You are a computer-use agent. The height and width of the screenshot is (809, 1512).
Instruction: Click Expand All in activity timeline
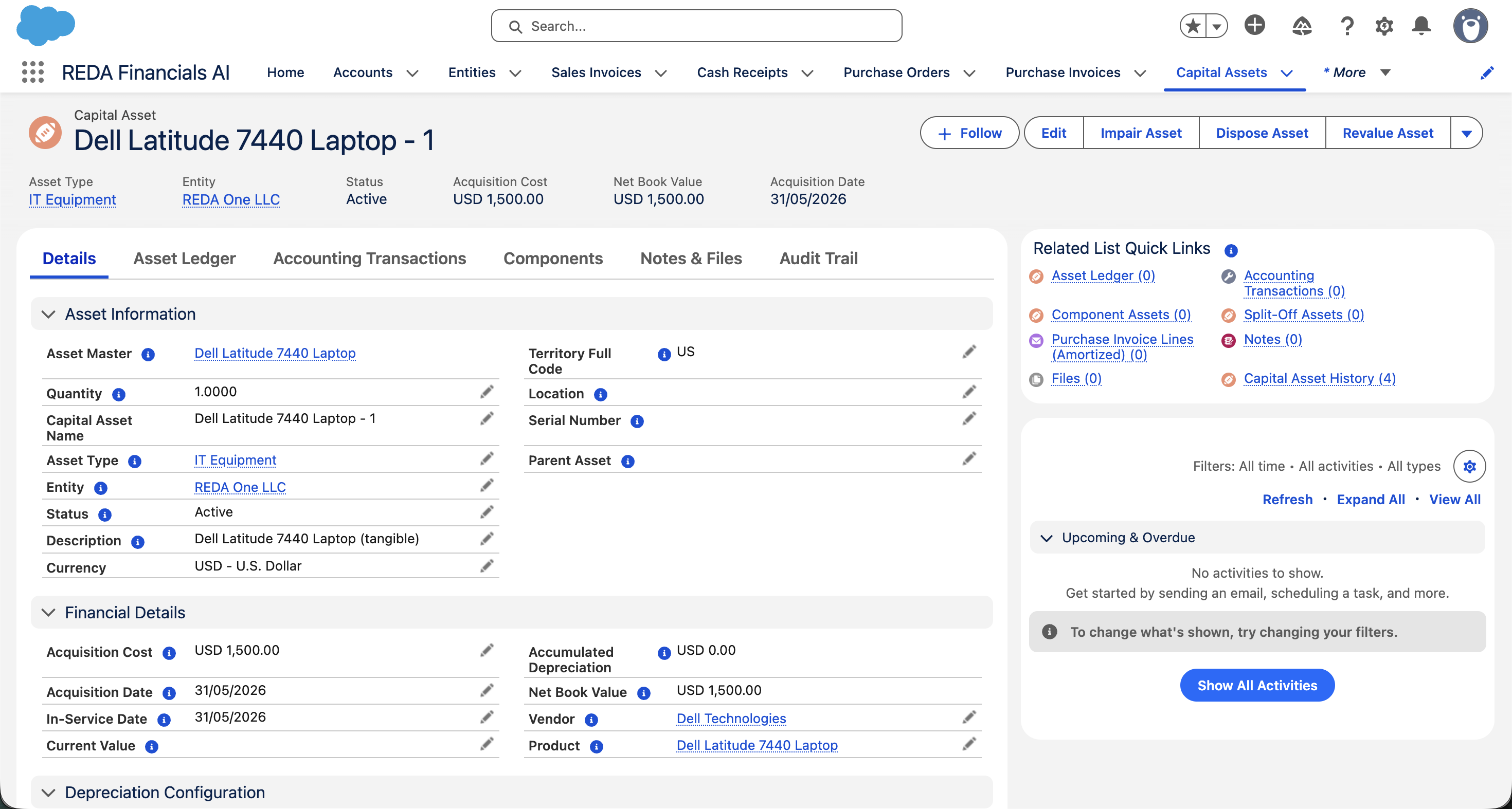1371,499
